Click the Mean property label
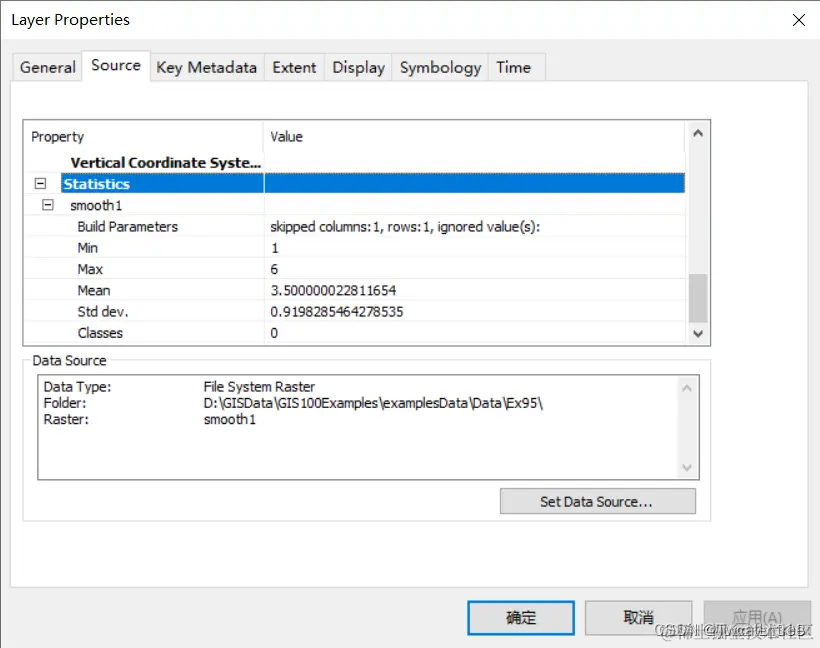This screenshot has height=648, width=820. [94, 290]
